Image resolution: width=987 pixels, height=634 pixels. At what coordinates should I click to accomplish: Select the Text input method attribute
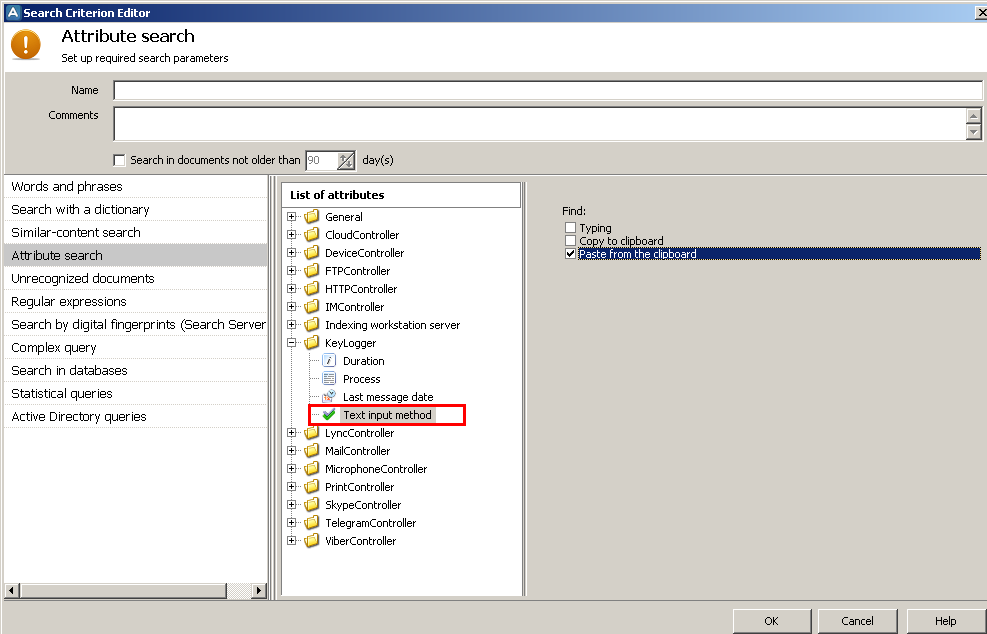[387, 415]
